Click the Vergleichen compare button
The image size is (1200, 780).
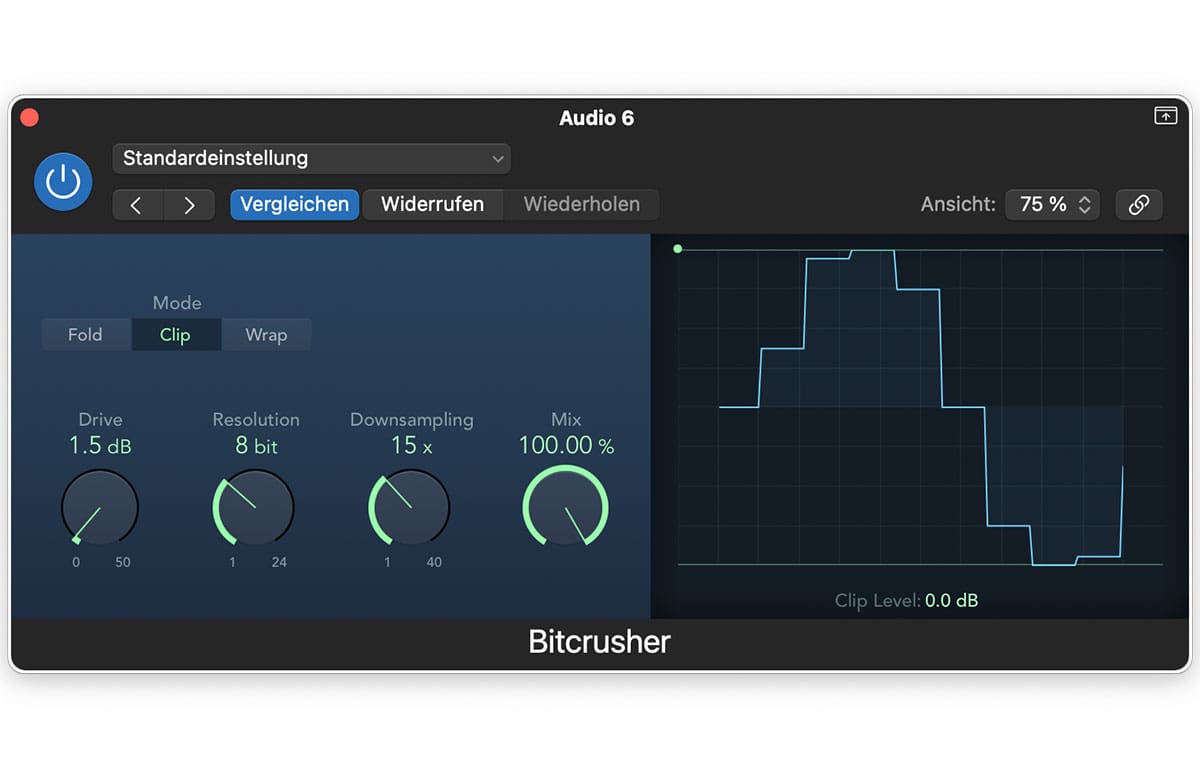tap(295, 204)
